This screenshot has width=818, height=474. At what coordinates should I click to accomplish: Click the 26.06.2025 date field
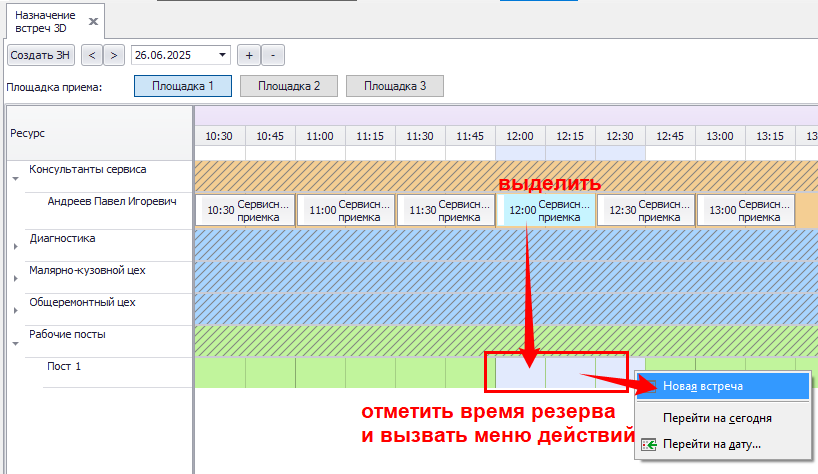(172, 55)
